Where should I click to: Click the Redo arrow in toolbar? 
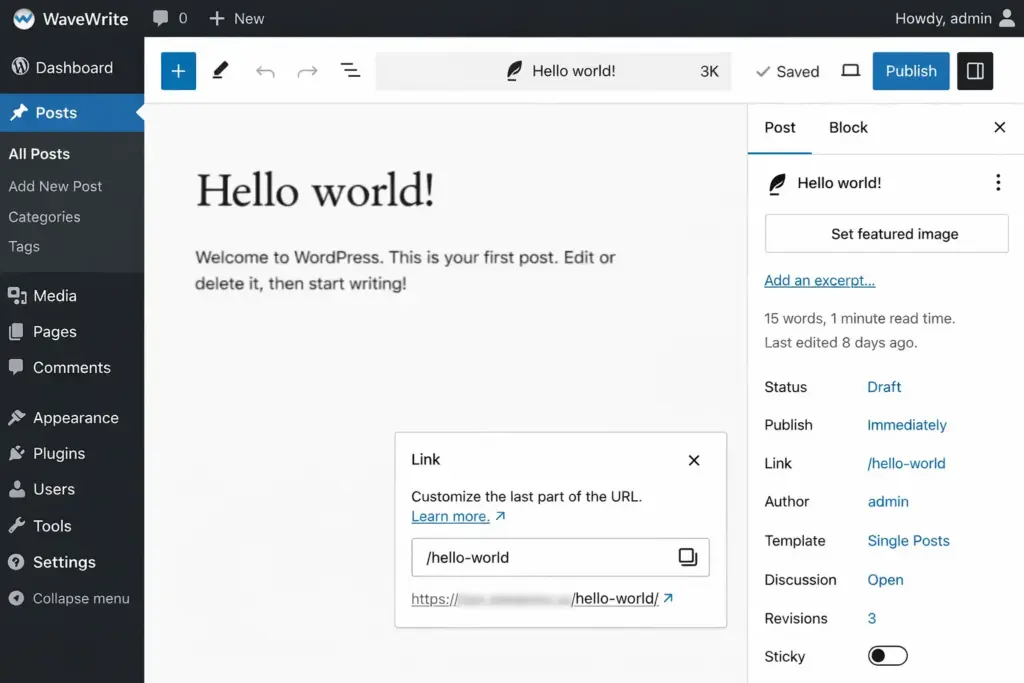(x=308, y=71)
